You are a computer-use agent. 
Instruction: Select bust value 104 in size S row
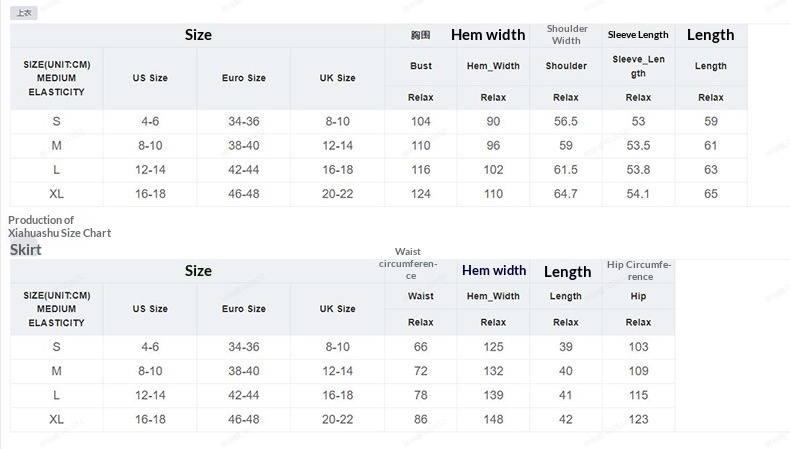point(421,121)
